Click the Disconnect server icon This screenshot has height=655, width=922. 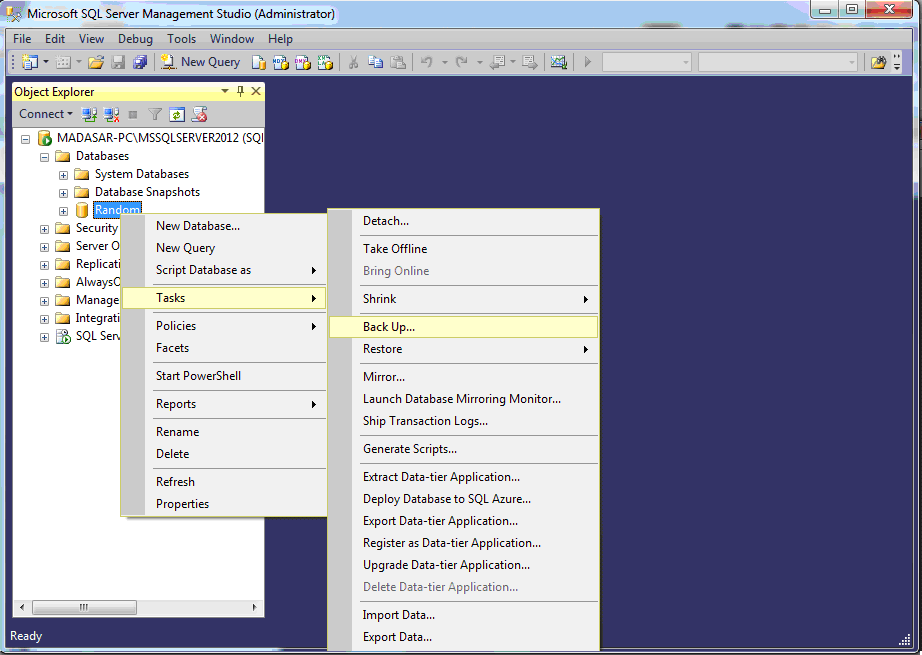pyautogui.click(x=111, y=114)
